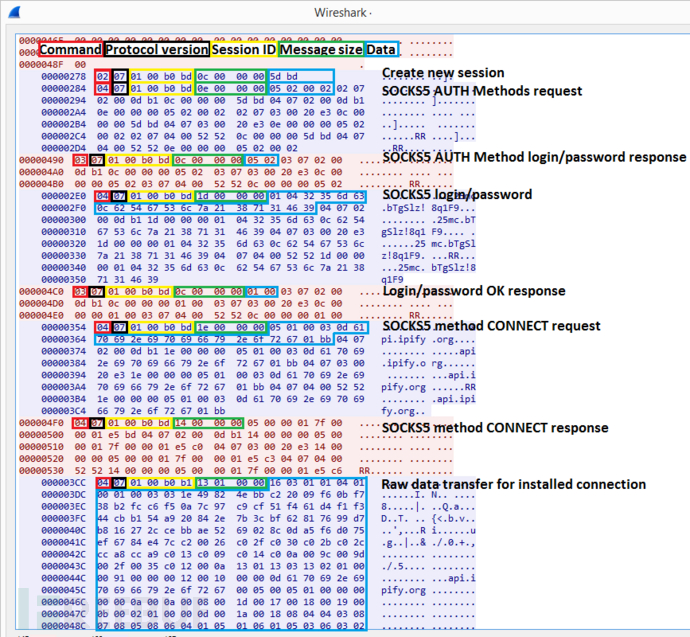Select the yellow Session ID legend label
The image size is (690, 637).
(244, 49)
